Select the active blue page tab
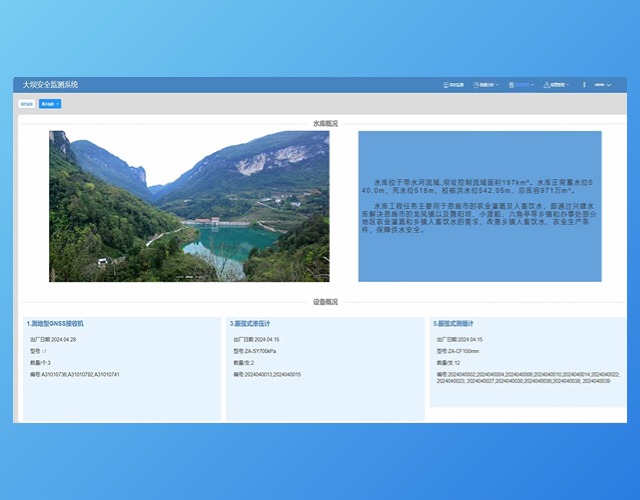 [48, 104]
